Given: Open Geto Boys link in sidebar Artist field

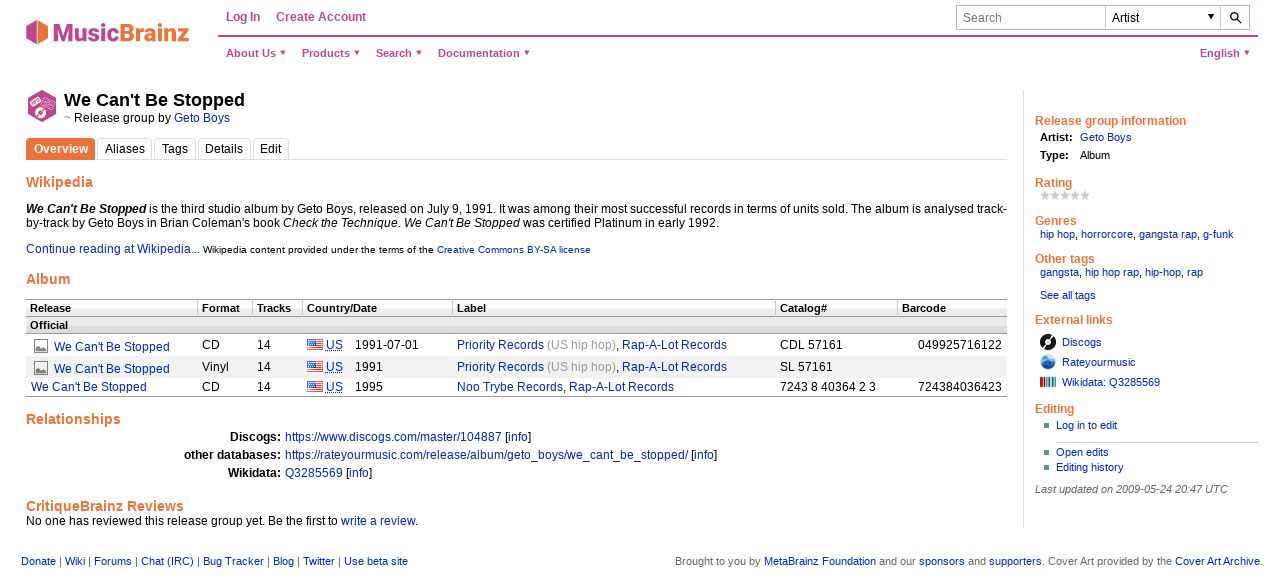Looking at the screenshot, I should point(1105,137).
